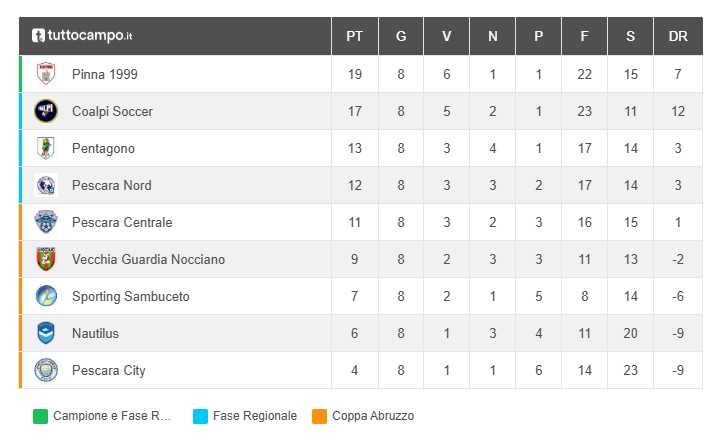Click the tuttocampo.it logo
The image size is (726, 443).
(82, 36)
